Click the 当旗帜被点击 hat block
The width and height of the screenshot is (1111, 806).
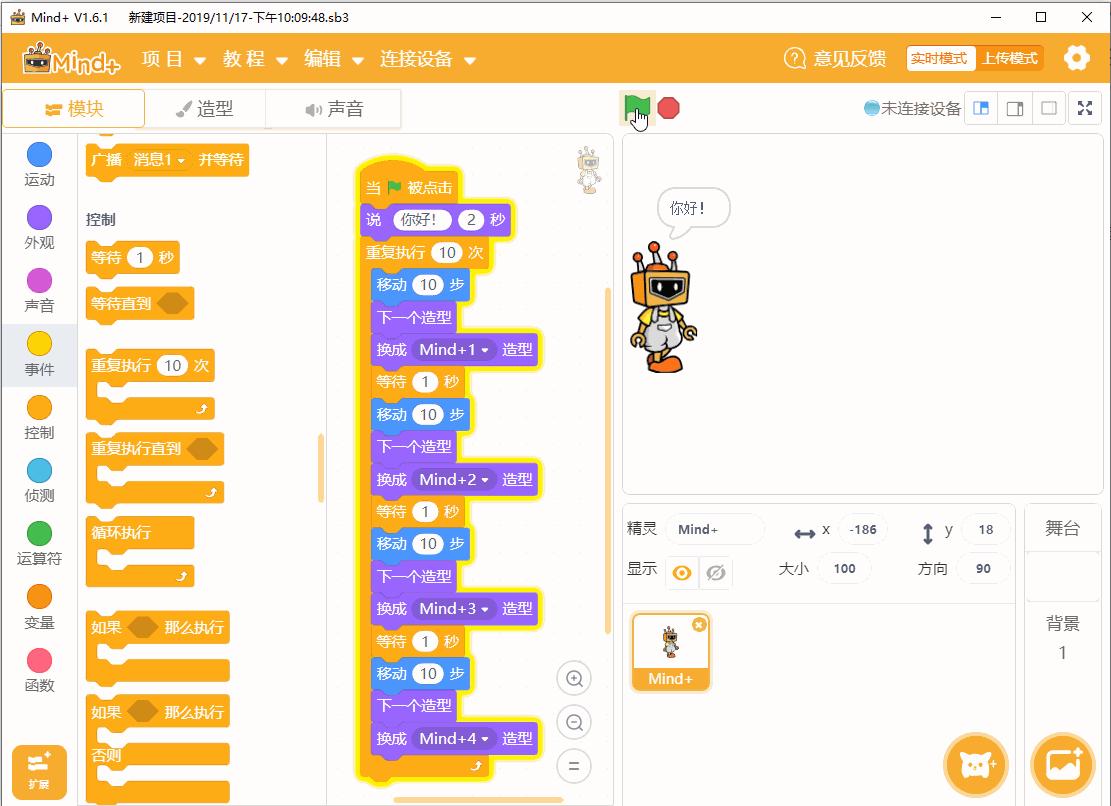coord(410,183)
